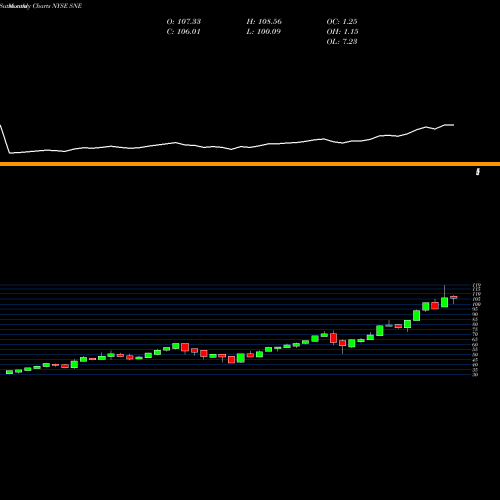This screenshot has height=500, width=500.
Task: Click the 30 price axis label
Action: click(475, 375)
